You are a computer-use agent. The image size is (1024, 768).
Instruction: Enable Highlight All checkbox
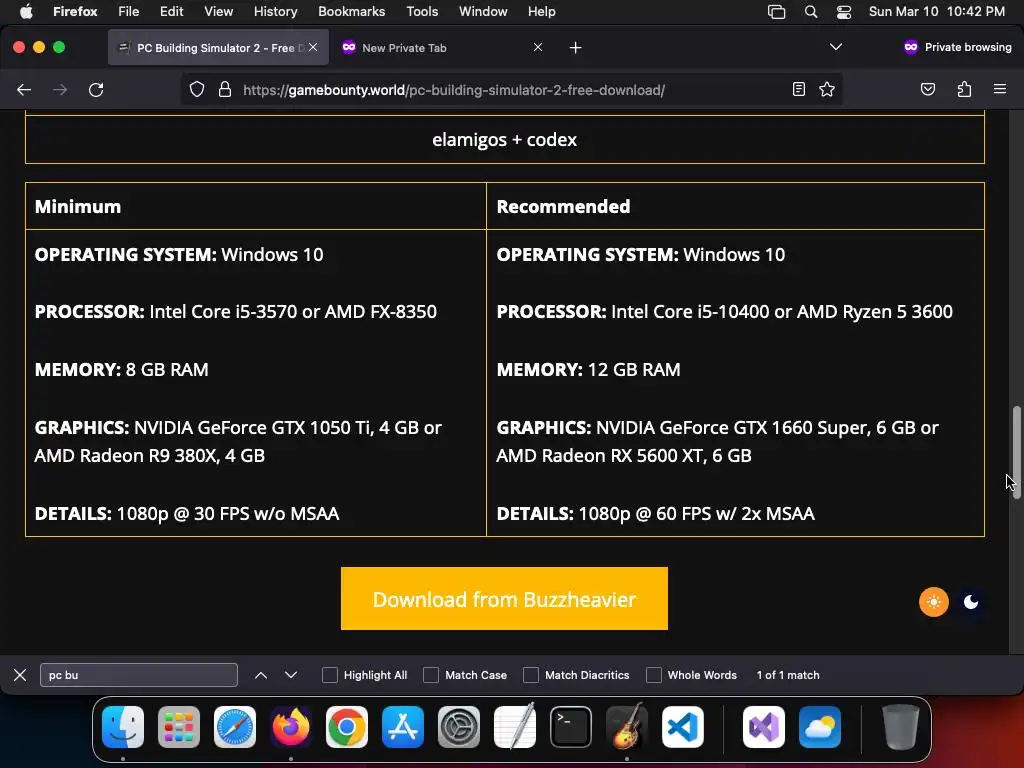pyautogui.click(x=330, y=675)
